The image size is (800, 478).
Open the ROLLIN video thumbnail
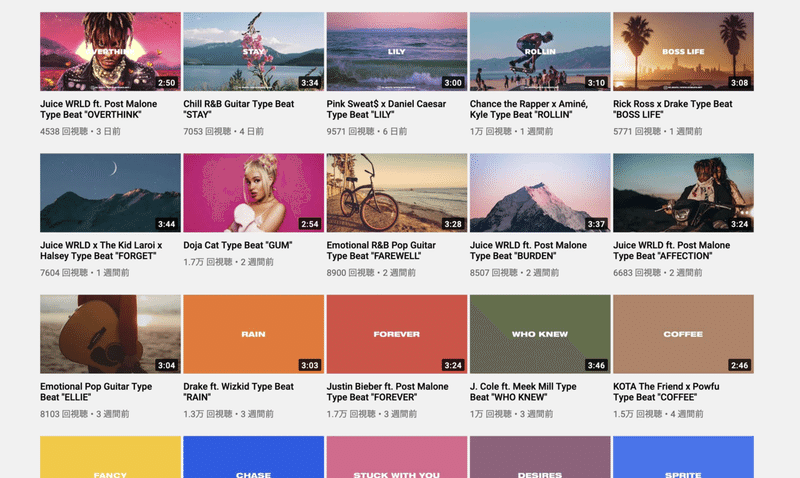coord(540,52)
